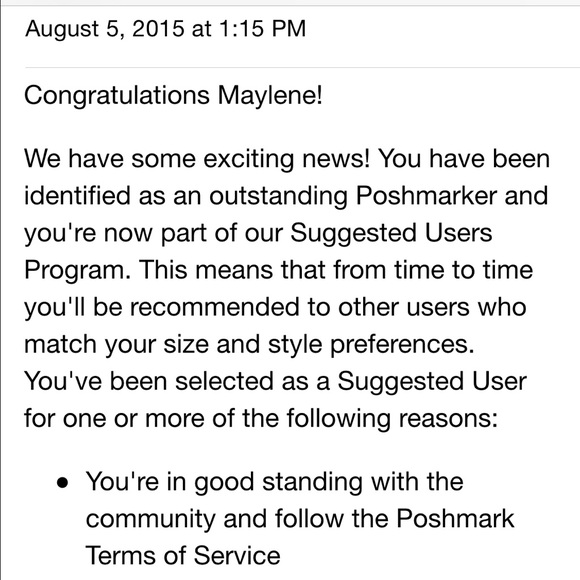580x580 pixels.
Task: Click the "Congratulations Maylene!" greeting line
Action: point(173,95)
